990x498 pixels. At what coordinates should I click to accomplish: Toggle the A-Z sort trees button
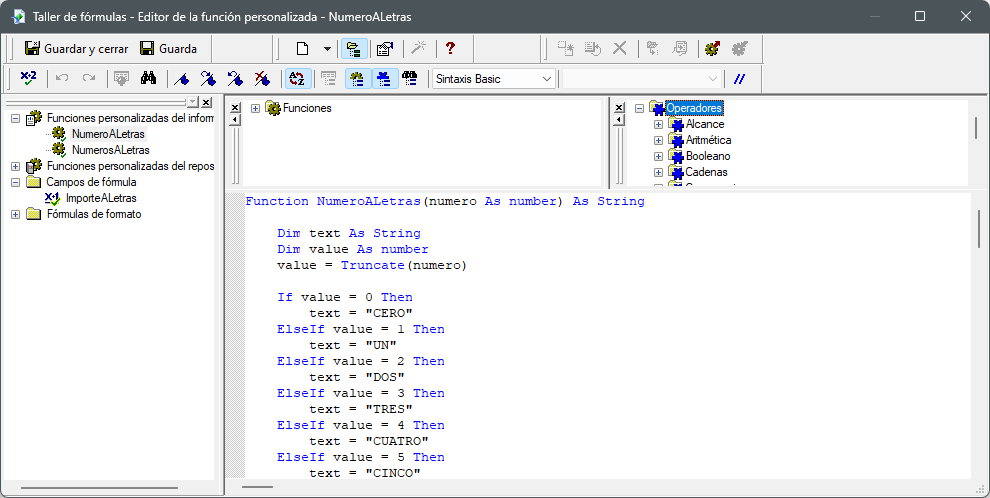tap(296, 78)
